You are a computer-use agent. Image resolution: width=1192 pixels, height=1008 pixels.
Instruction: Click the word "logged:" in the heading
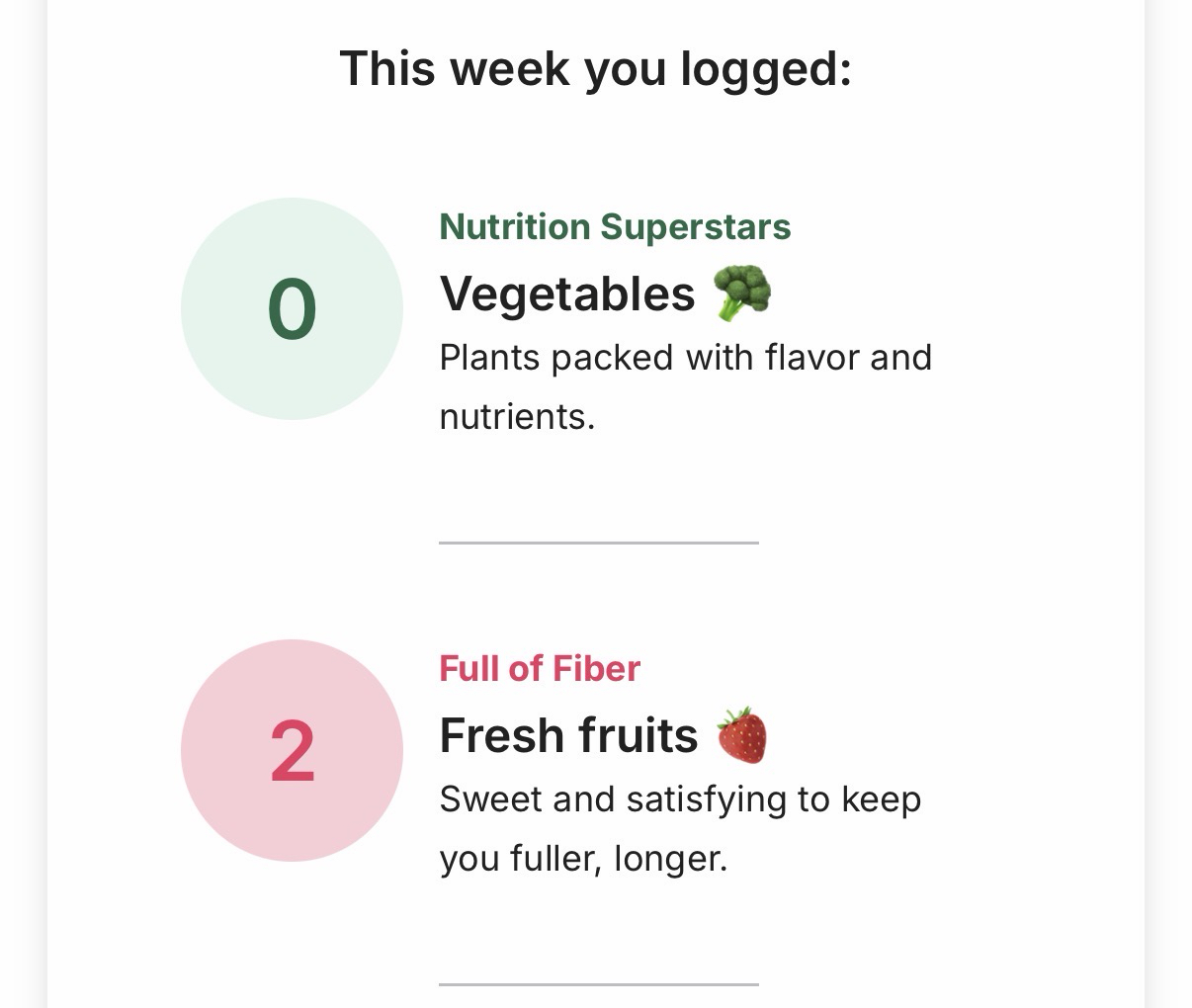click(765, 69)
